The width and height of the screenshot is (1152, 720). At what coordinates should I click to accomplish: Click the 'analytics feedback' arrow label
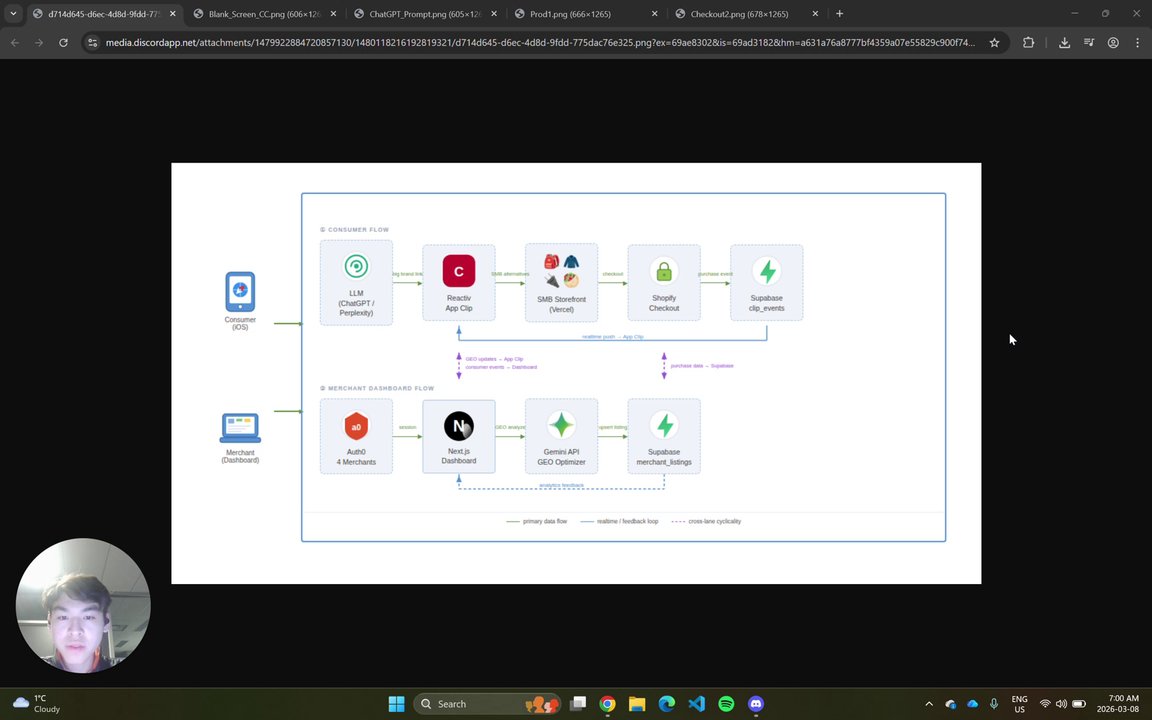tap(561, 486)
